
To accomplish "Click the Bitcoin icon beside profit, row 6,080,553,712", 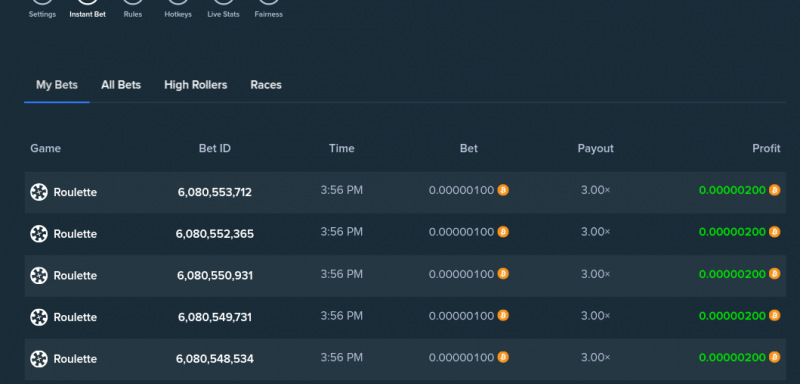I will [774, 190].
